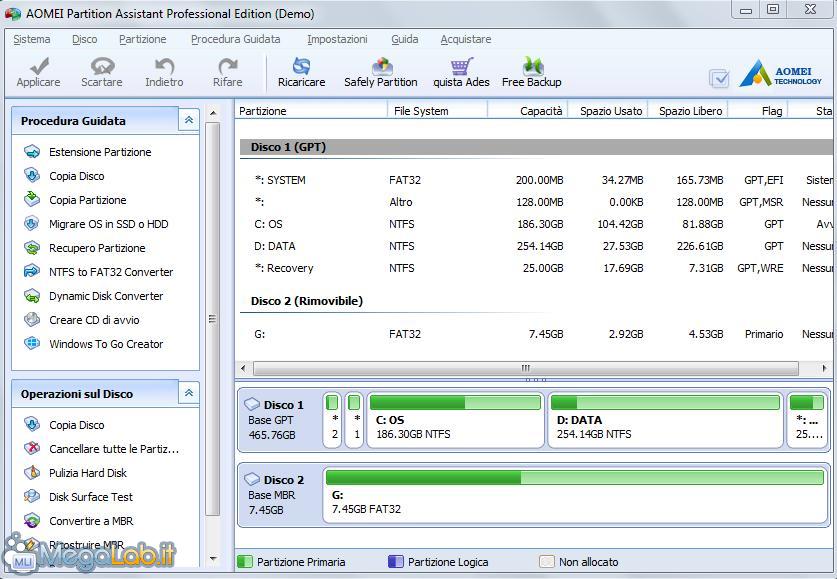Viewport: 837px width, 579px height.
Task: Open the Partizione menu
Action: tap(143, 39)
